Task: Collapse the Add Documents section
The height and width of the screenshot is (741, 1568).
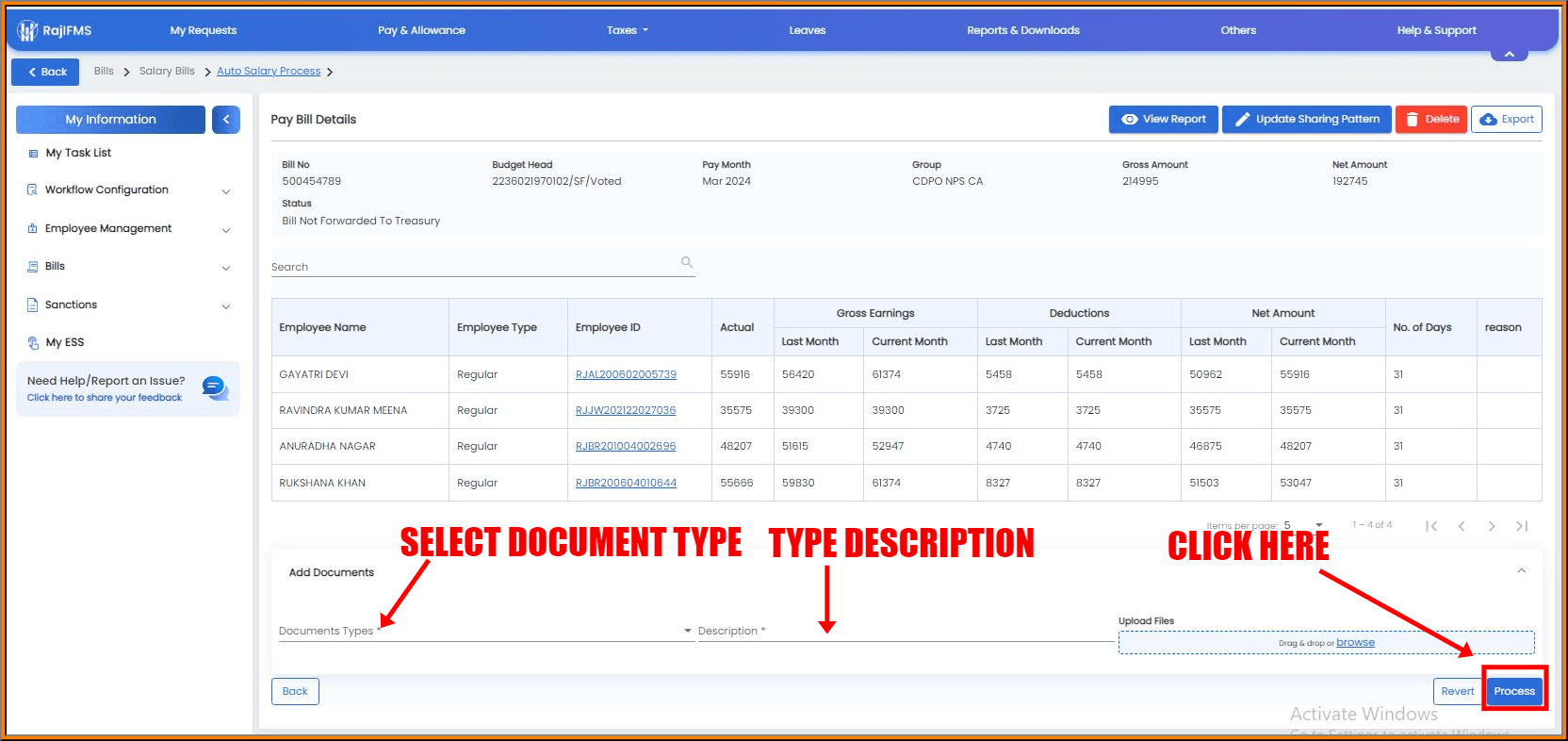Action: click(x=1521, y=570)
